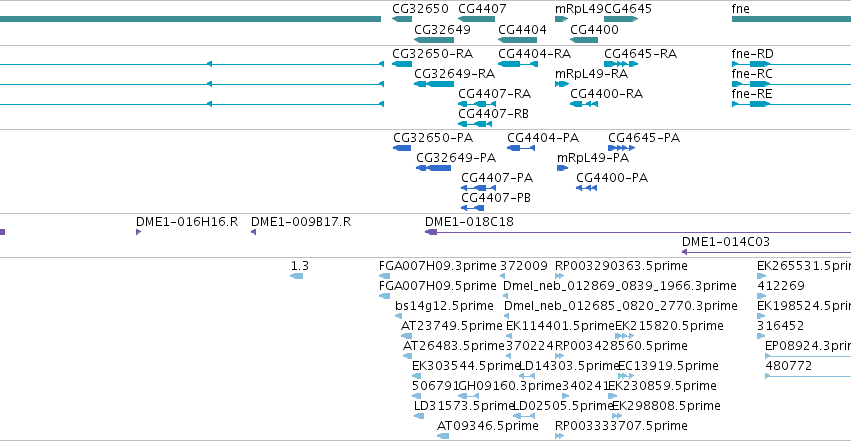Select EST bs14g12.5prime
851x441 pixels.
[398, 316]
